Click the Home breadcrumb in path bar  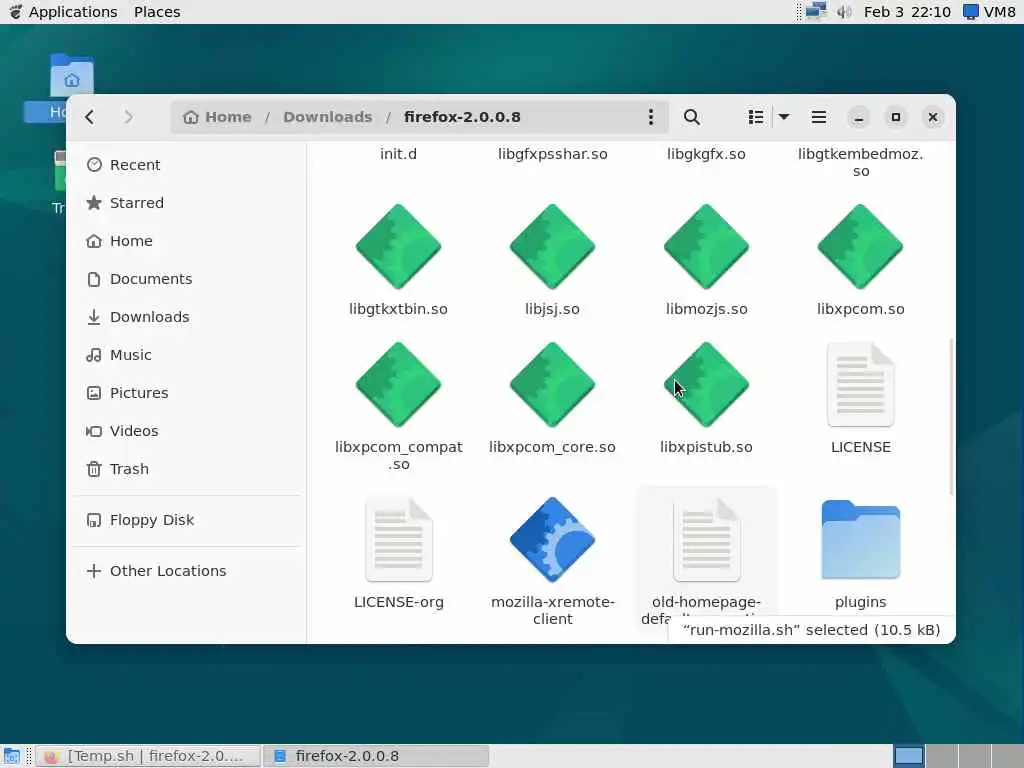point(217,118)
